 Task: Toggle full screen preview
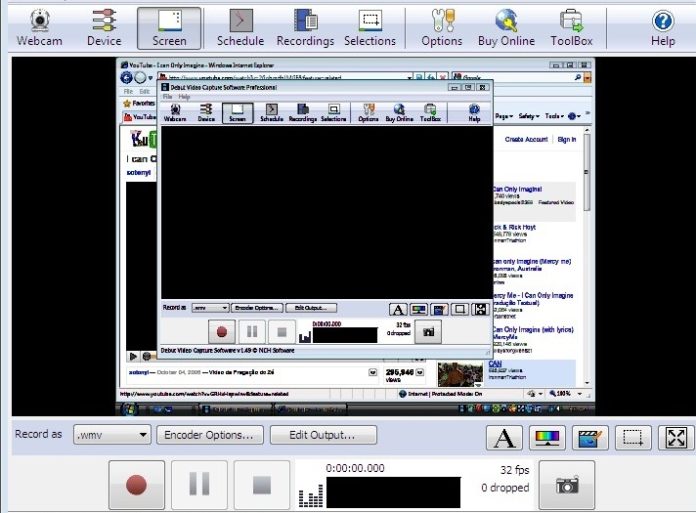pos(676,438)
